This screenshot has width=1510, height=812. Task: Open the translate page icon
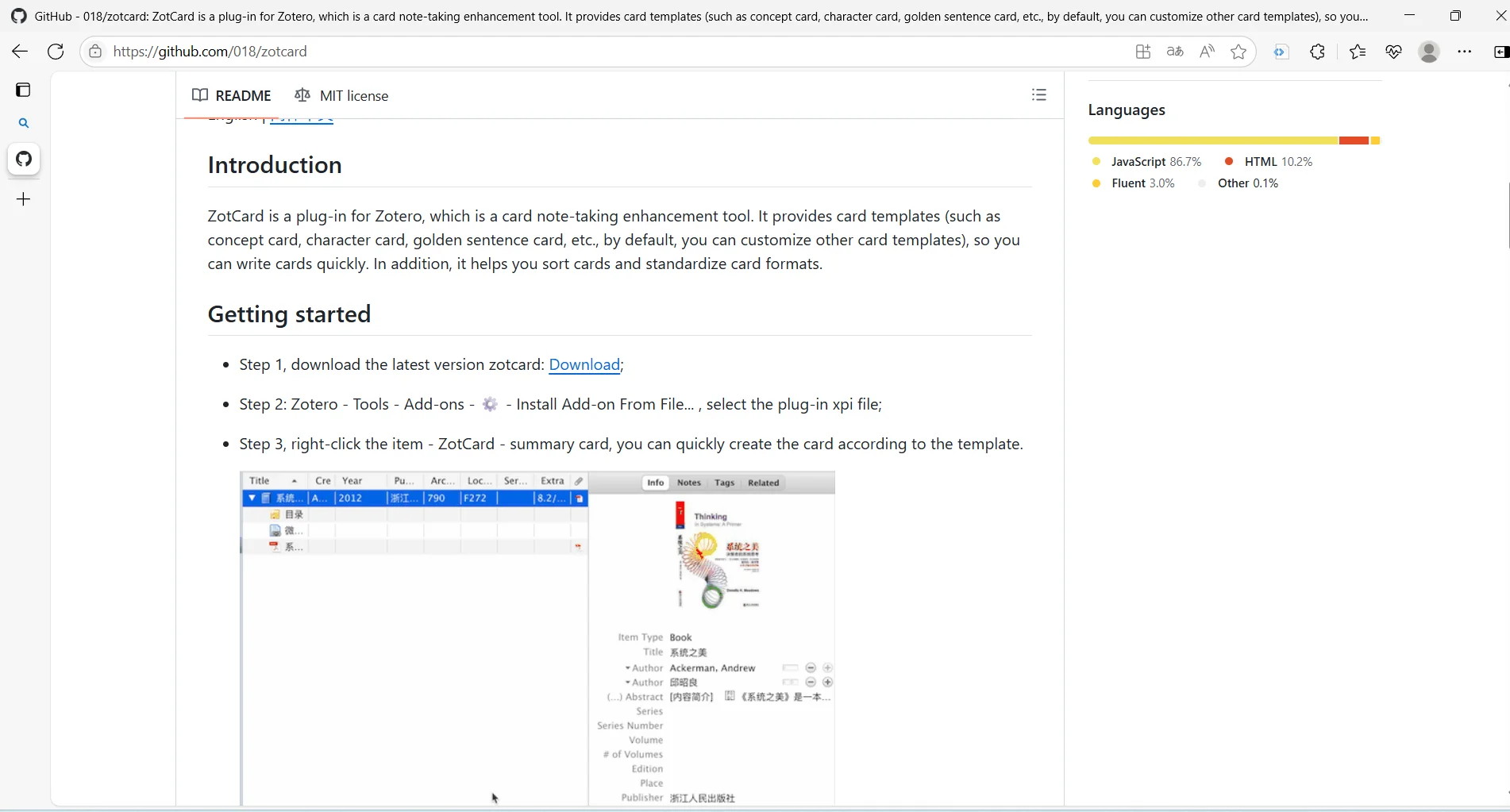(1175, 52)
